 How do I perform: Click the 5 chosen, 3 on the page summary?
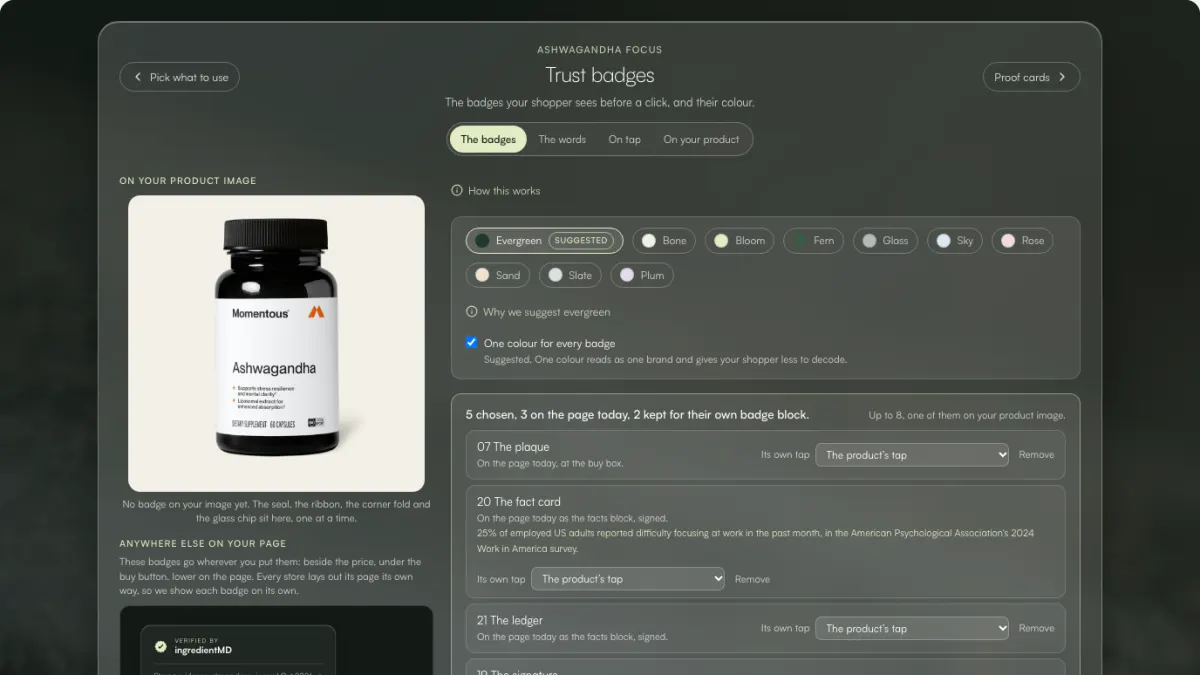click(x=637, y=414)
